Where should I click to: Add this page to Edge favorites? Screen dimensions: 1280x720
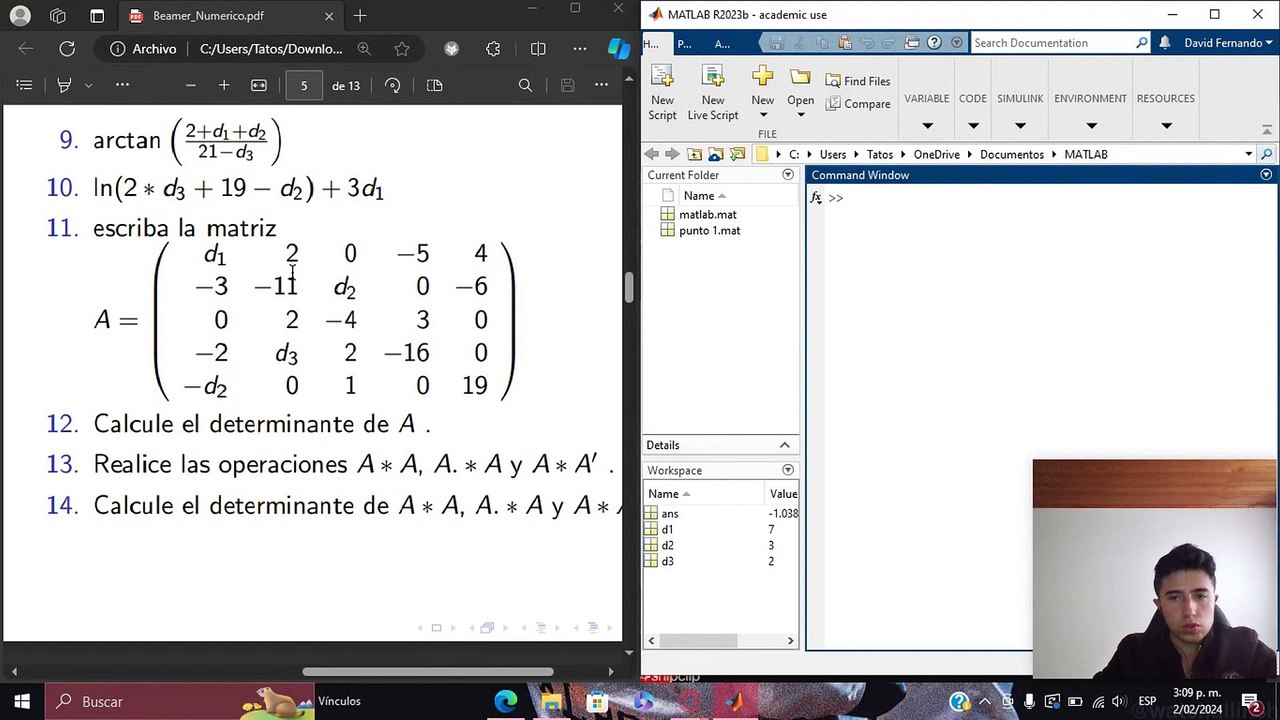(x=402, y=48)
